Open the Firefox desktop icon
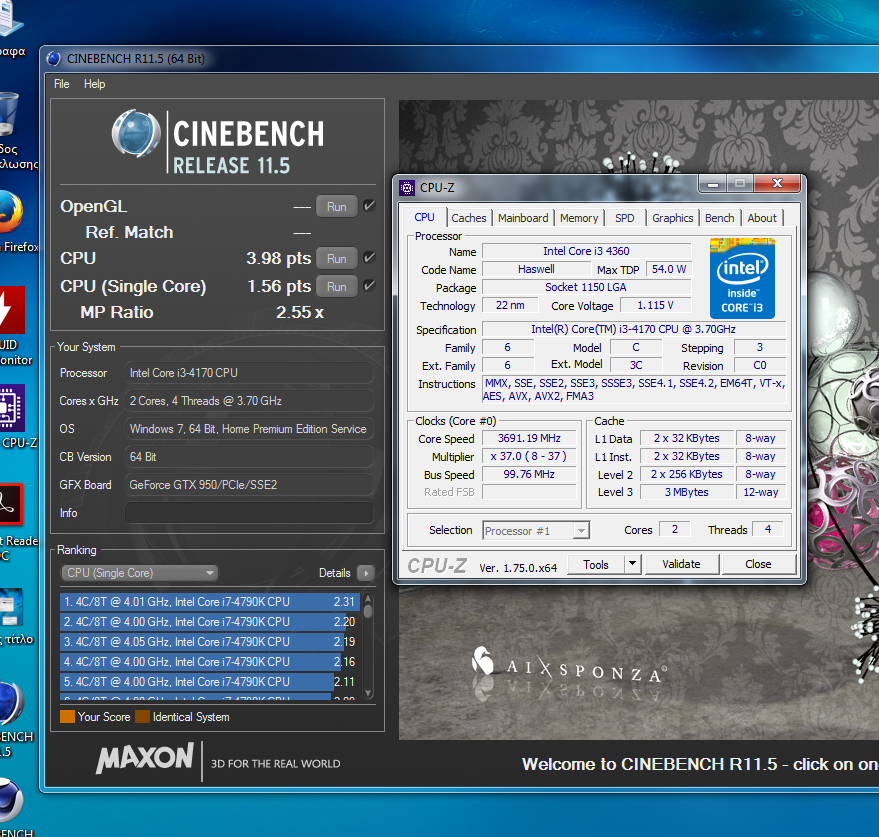 coord(10,212)
